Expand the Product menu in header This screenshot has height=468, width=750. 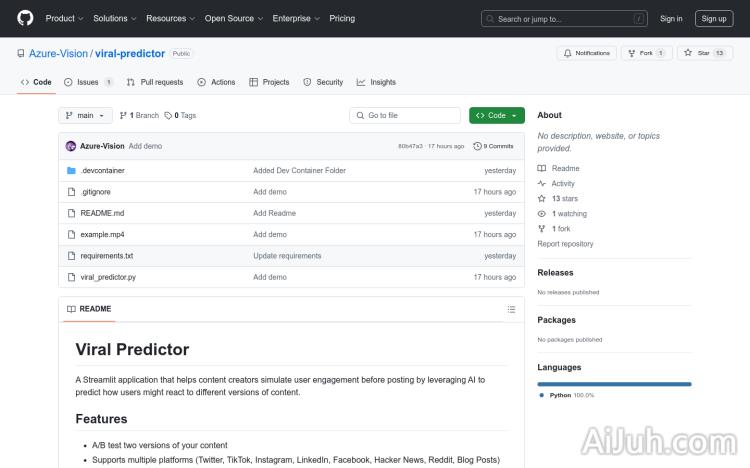(x=64, y=18)
